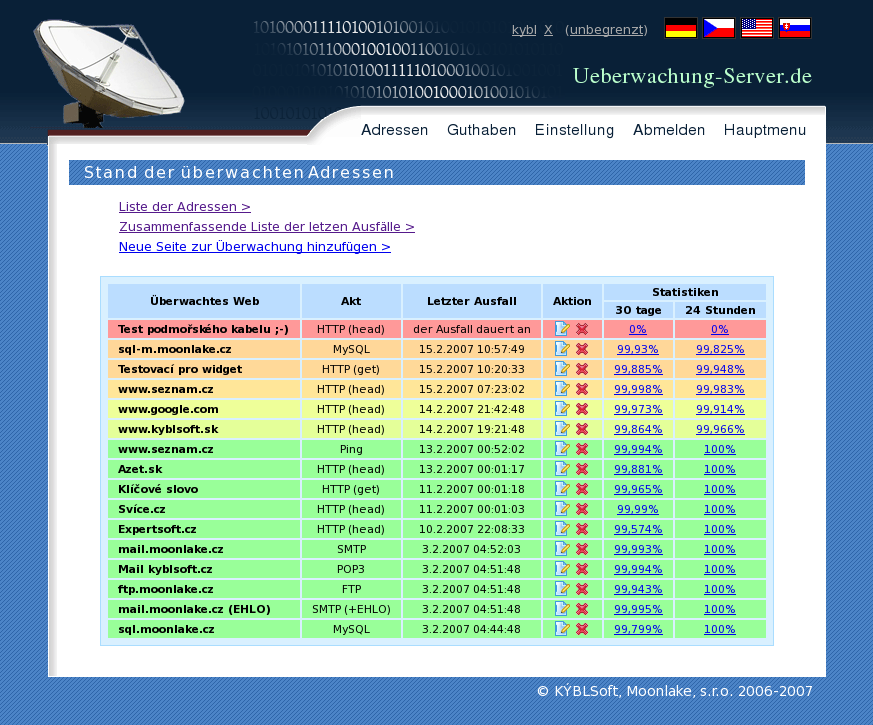
Task: Open the Guthaben menu
Action: [x=481, y=130]
